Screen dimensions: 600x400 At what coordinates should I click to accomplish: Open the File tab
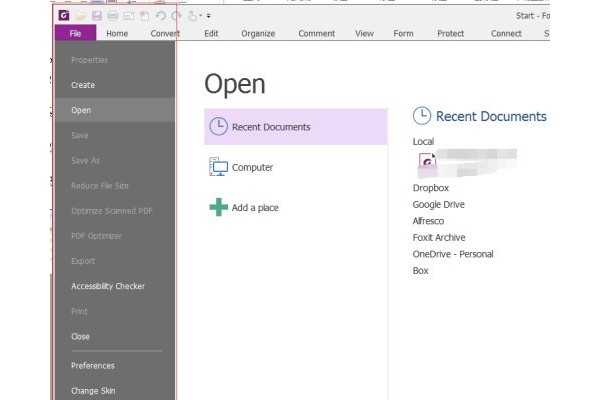pyautogui.click(x=75, y=33)
